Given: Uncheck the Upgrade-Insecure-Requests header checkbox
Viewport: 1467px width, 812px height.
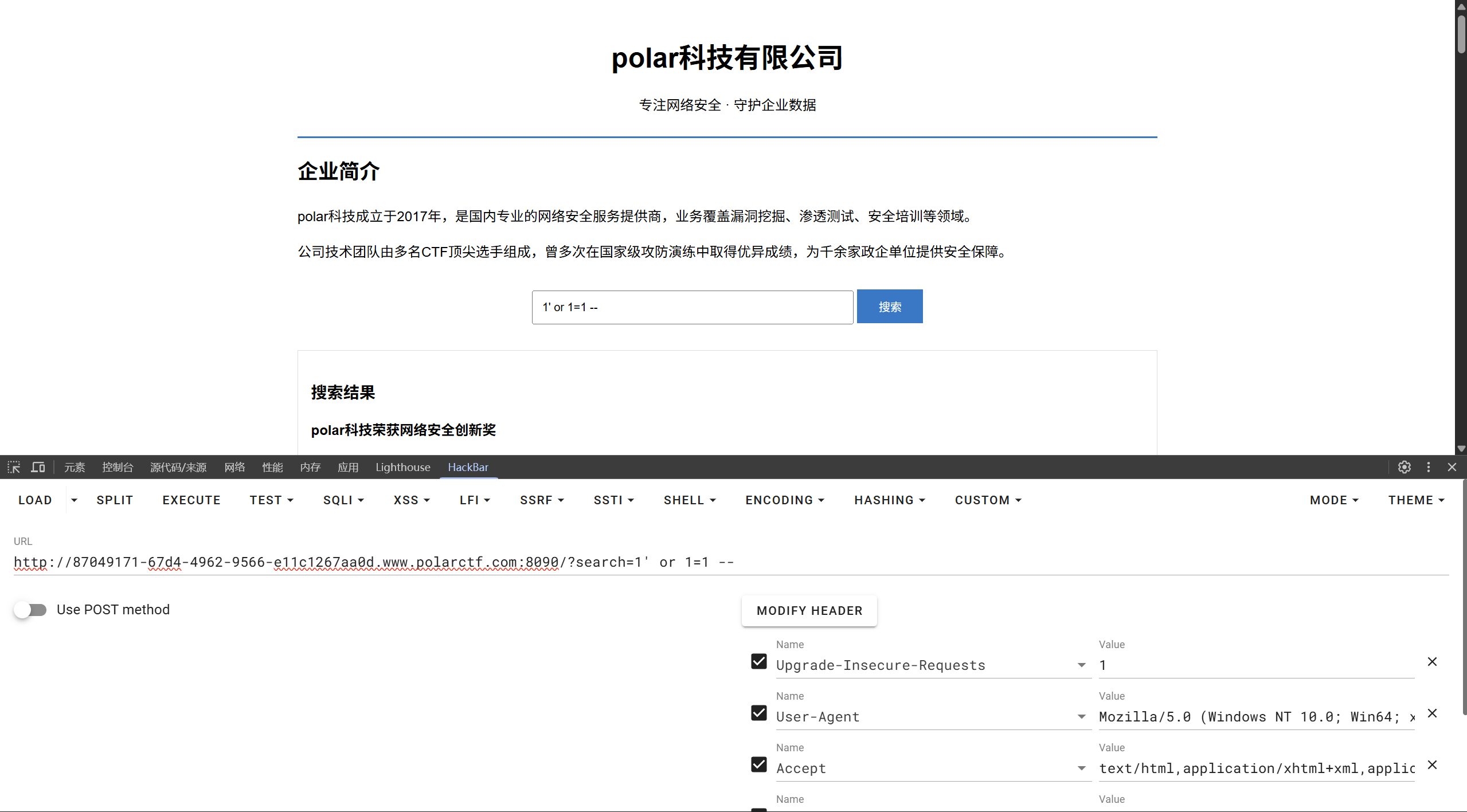Looking at the screenshot, I should pyautogui.click(x=758, y=661).
